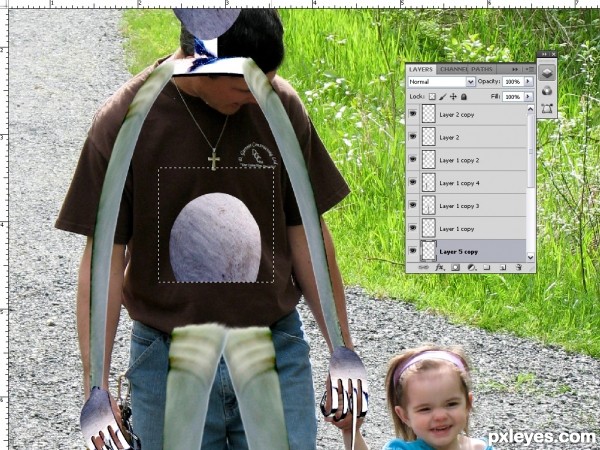
Task: Open the Layers panel options menu
Action: (530, 69)
